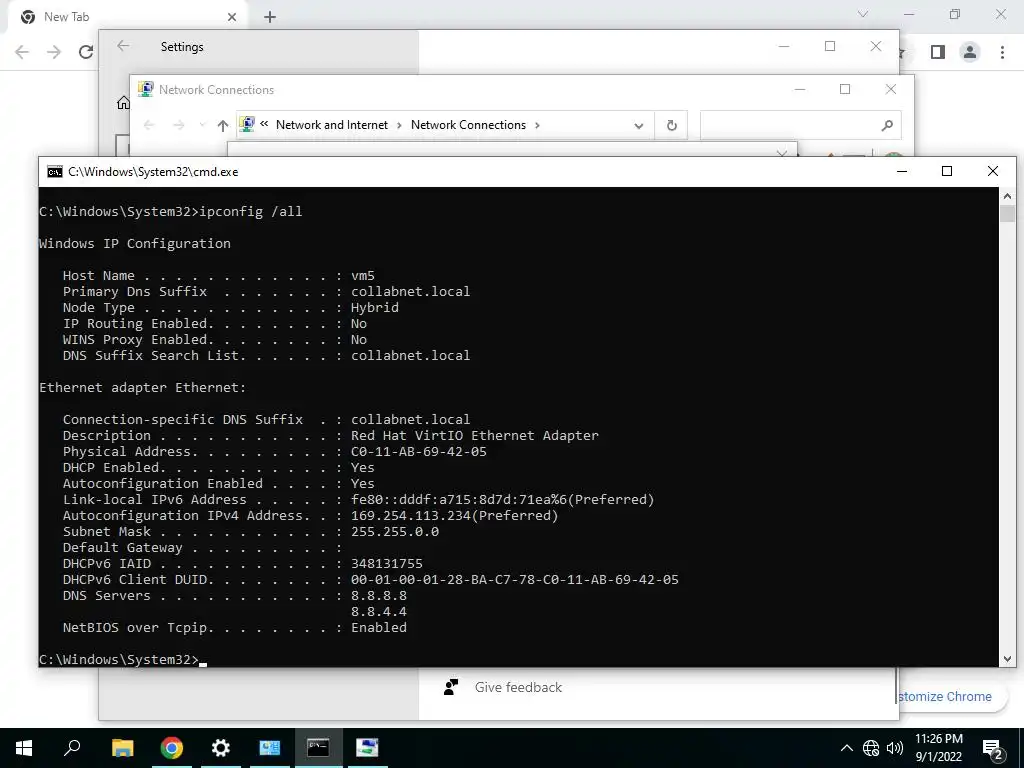Open recent locations dropdown in Network Connections
Viewport: 1024px width, 768px height.
(x=202, y=125)
